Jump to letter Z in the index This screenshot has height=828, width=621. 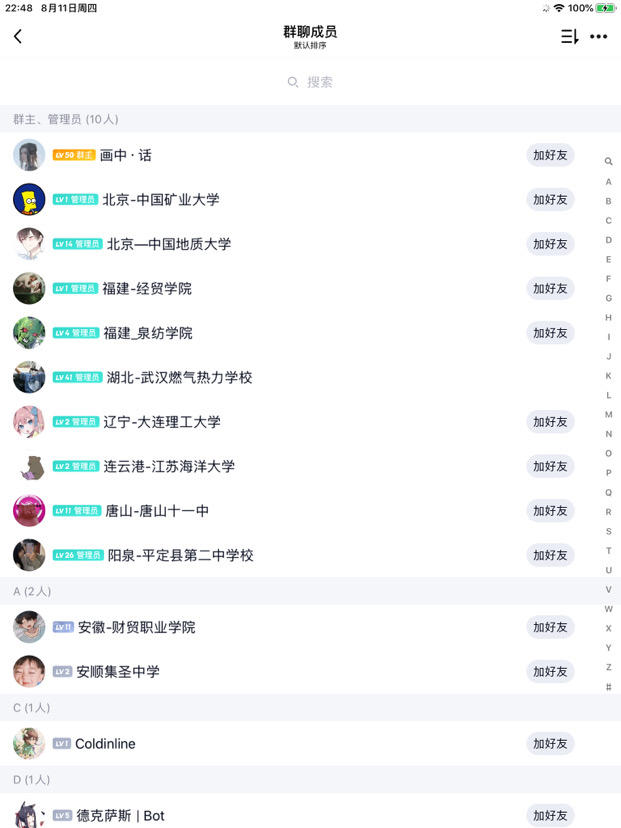click(608, 667)
